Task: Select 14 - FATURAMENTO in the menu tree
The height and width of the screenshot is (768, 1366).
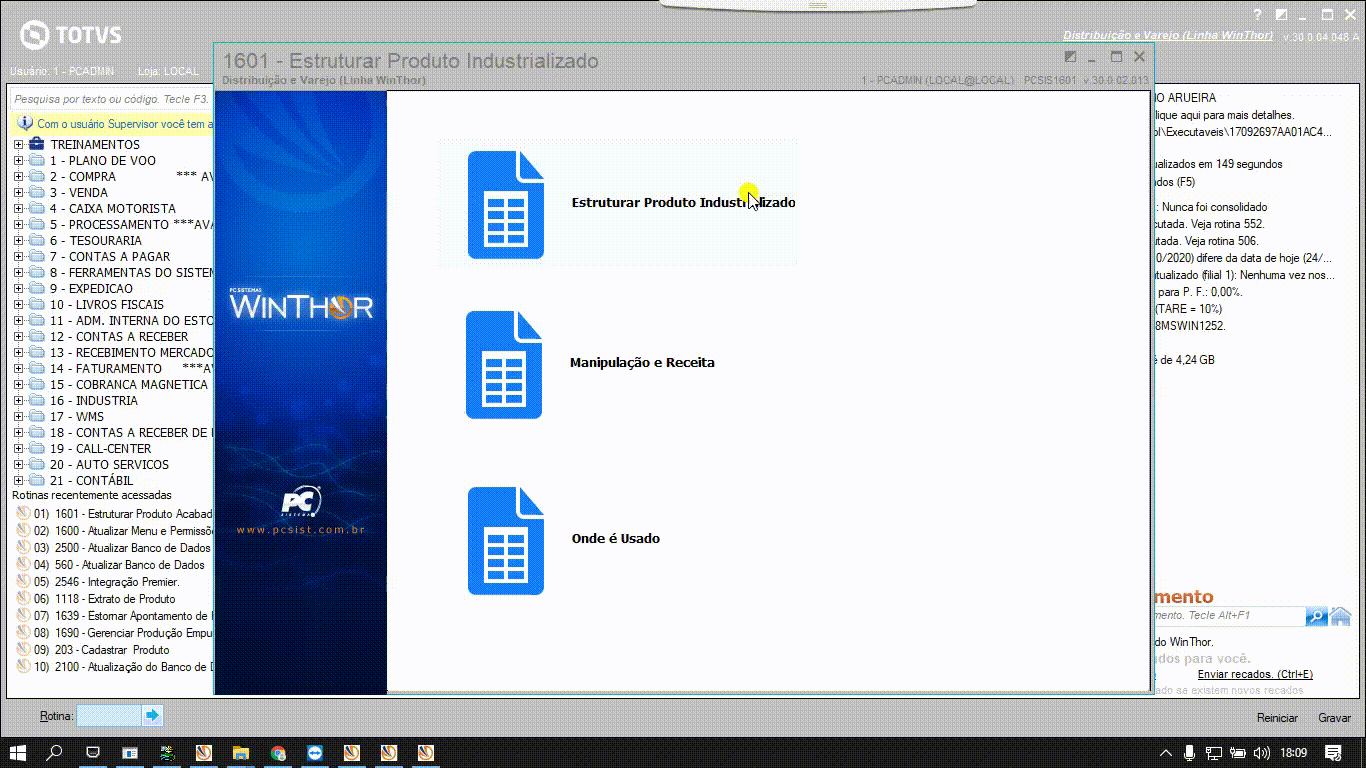Action: tap(132, 369)
